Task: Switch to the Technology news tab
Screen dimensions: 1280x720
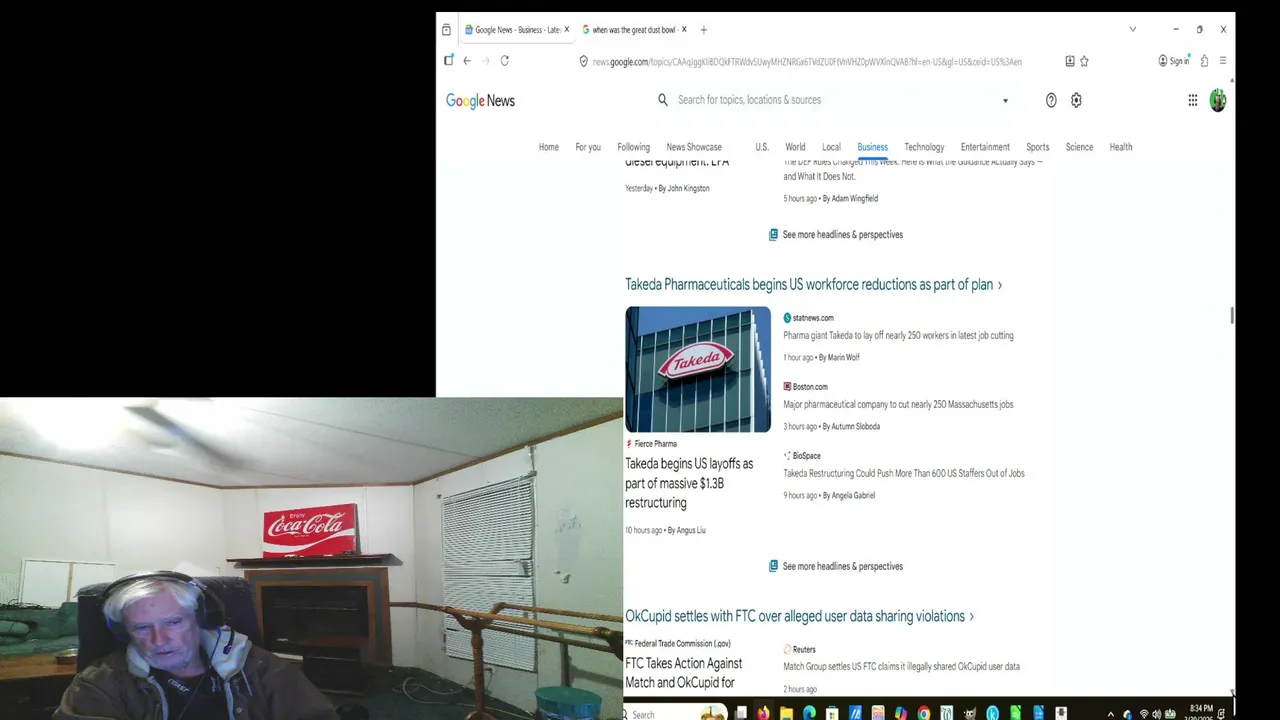Action: tap(924, 147)
